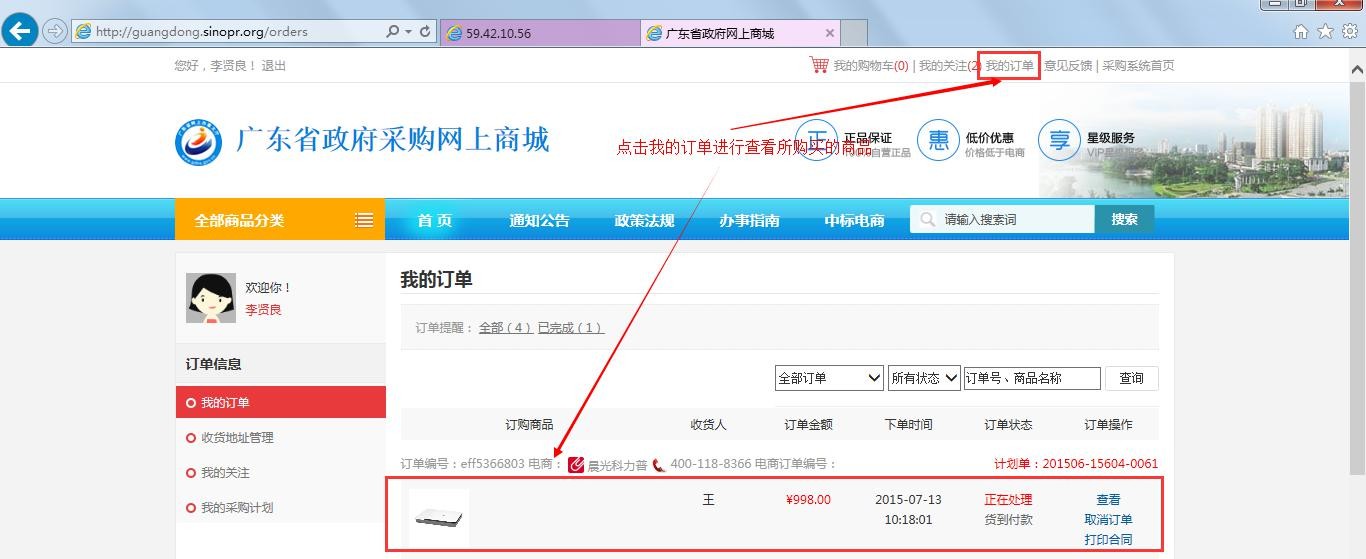Open 办事指南 menu item
The image size is (1366, 559).
point(749,220)
